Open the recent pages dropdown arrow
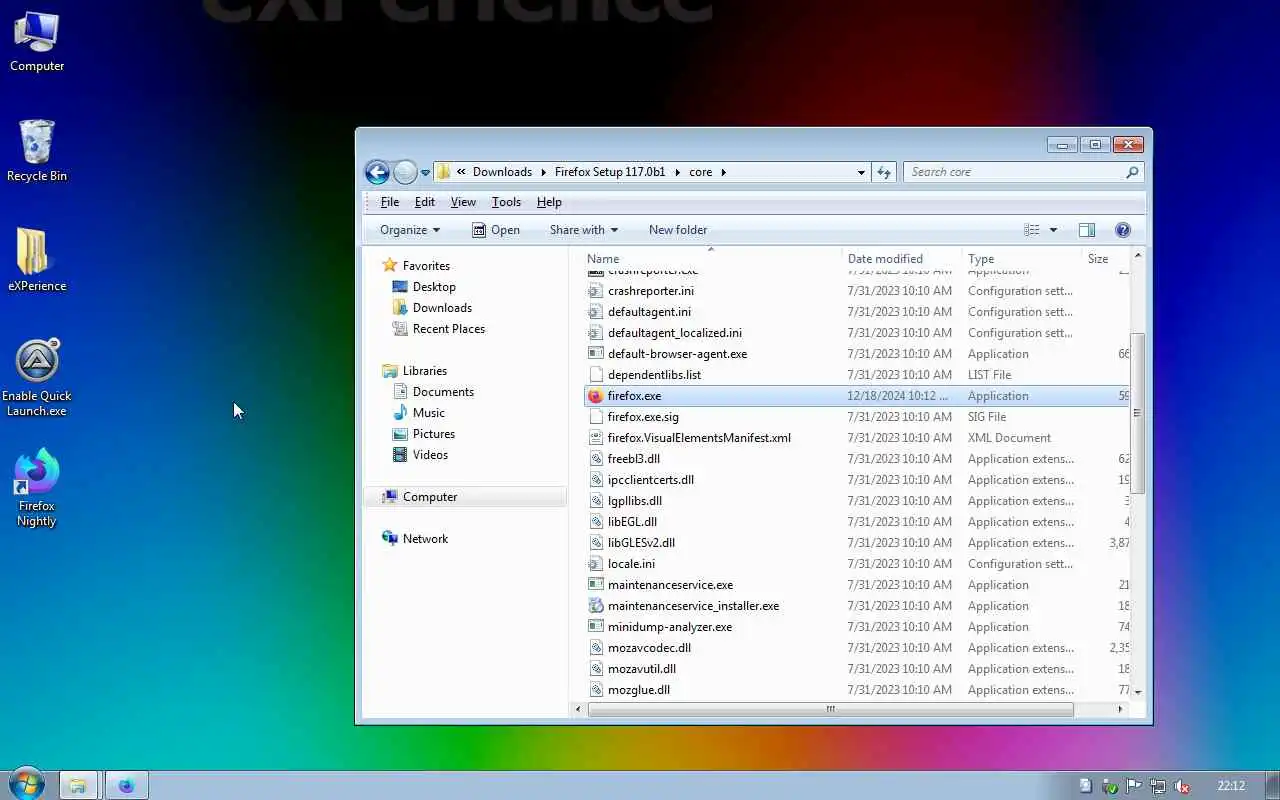Screen dimensions: 1280x800 (425, 172)
